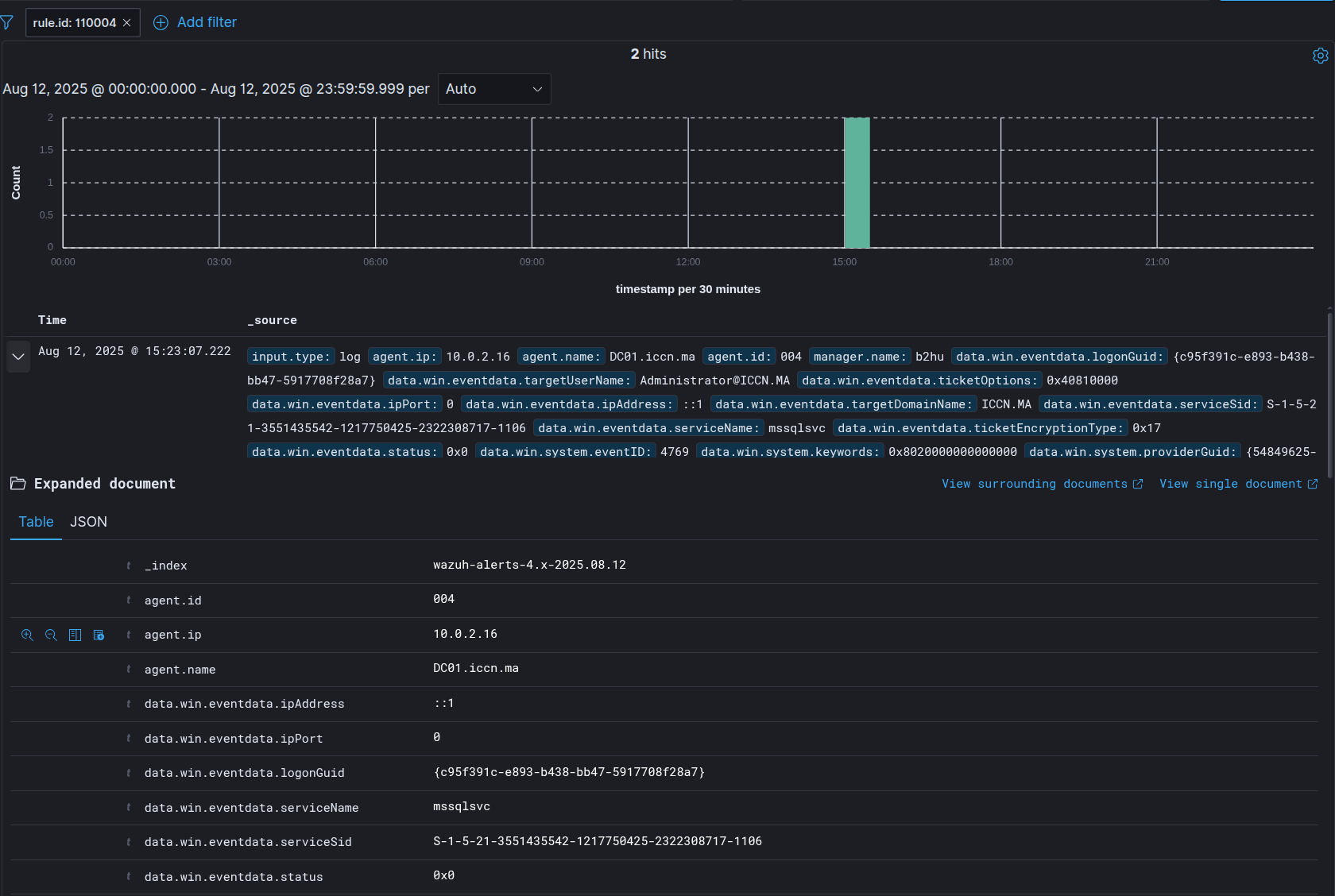Click the filter funnel icon
The width and height of the screenshot is (1335, 896).
point(7,23)
